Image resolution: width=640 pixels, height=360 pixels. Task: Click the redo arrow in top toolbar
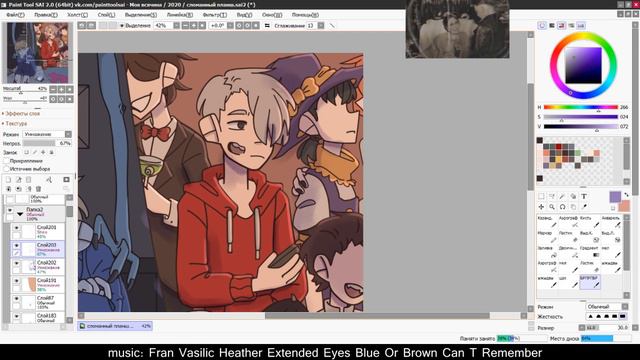pos(91,26)
